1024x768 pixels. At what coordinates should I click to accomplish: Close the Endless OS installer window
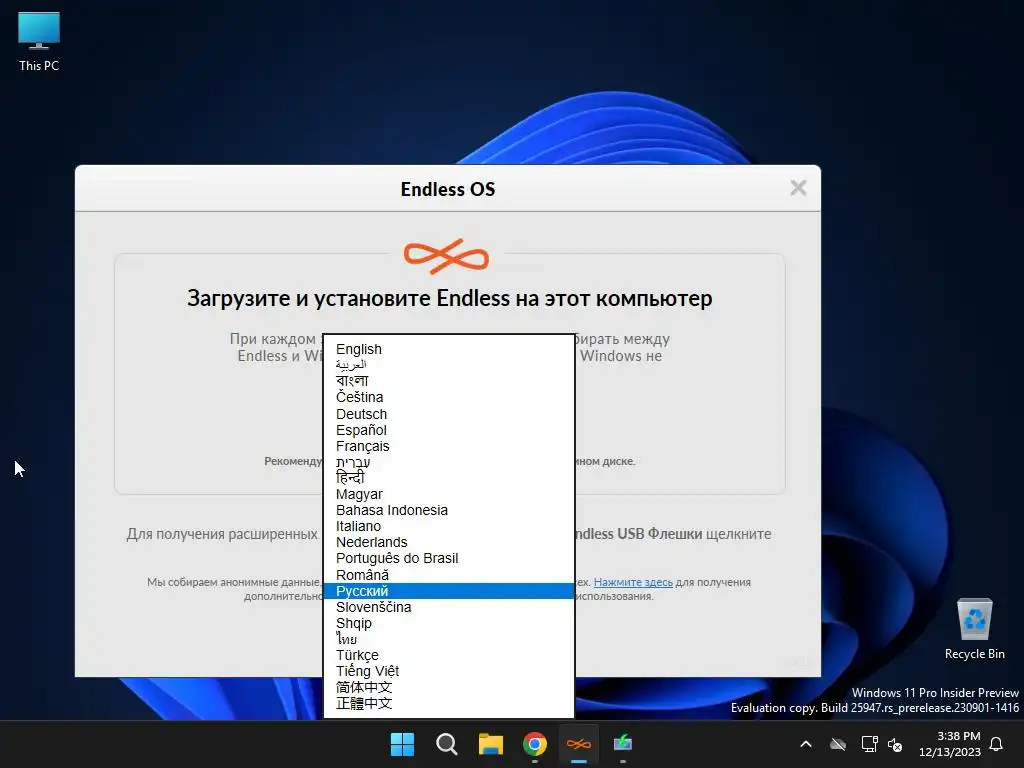click(x=798, y=188)
